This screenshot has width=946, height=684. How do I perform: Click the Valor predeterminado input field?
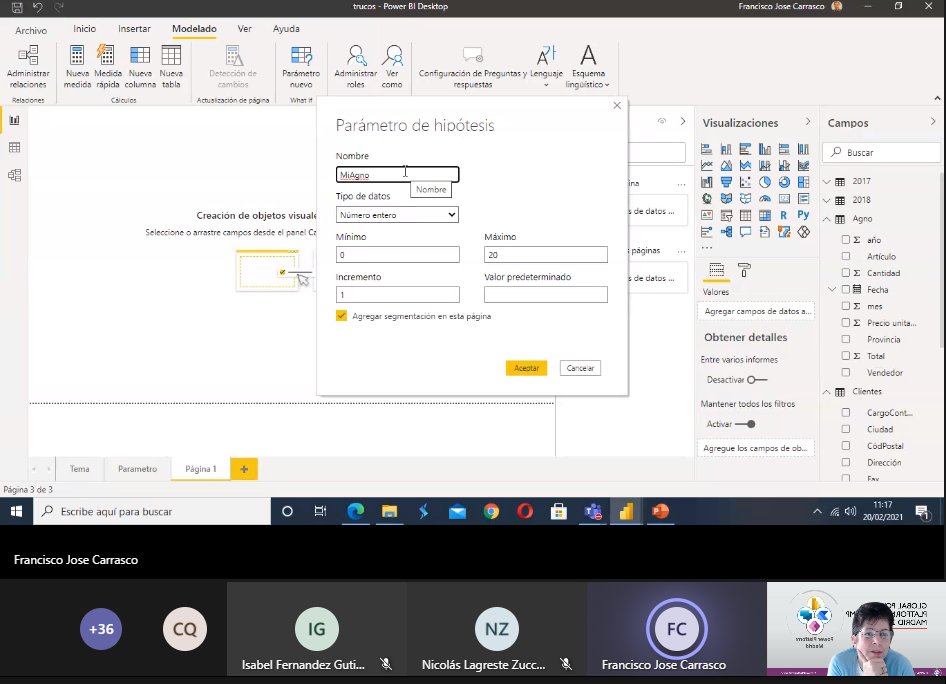[545, 294]
